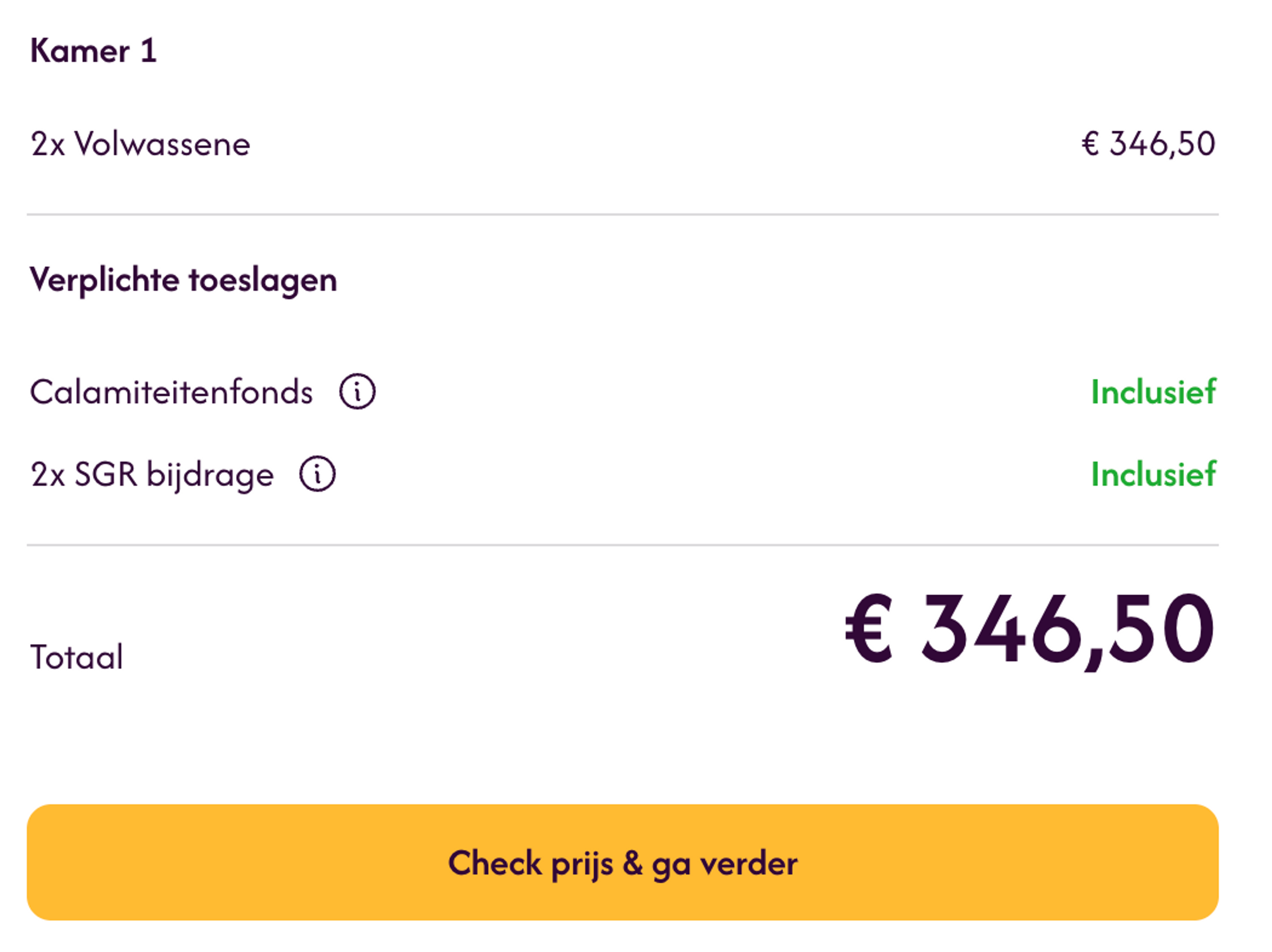This screenshot has width=1272, height=952.
Task: Click the info circle next to Calamiteitenfonds
Action: click(358, 391)
